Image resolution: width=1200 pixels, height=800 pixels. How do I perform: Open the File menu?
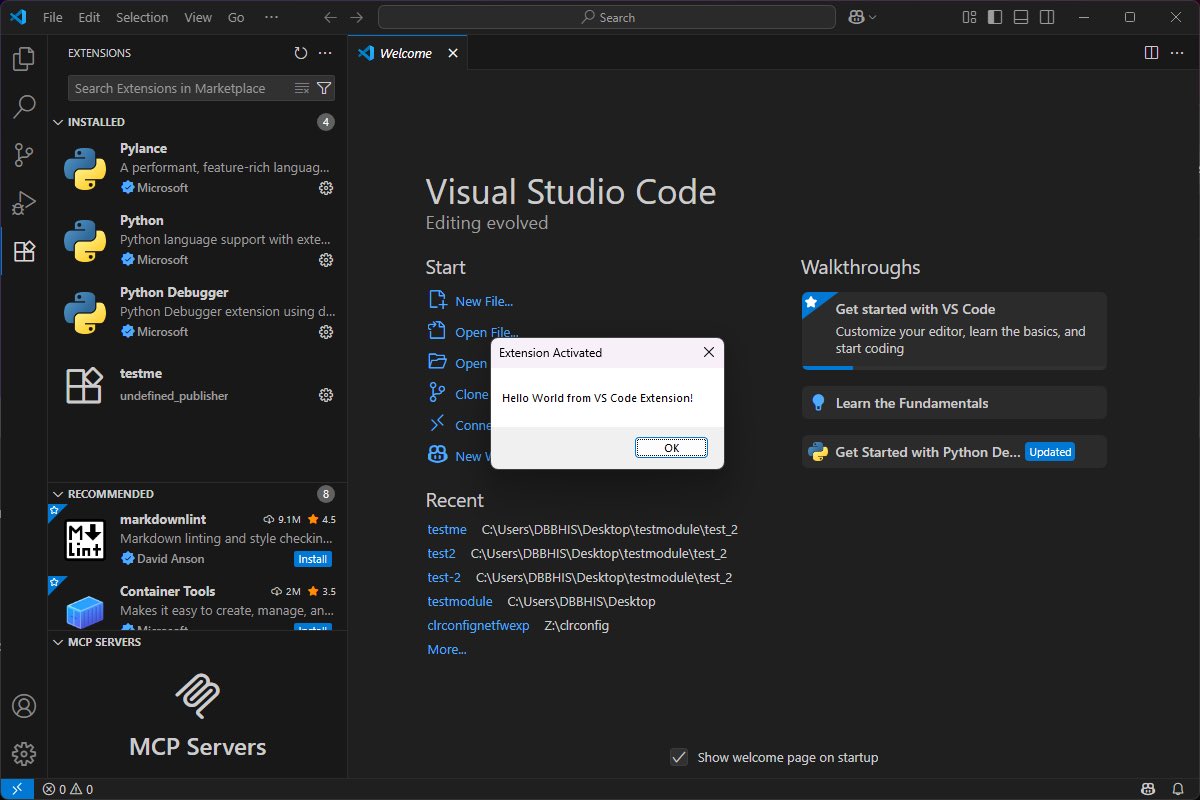coord(53,17)
